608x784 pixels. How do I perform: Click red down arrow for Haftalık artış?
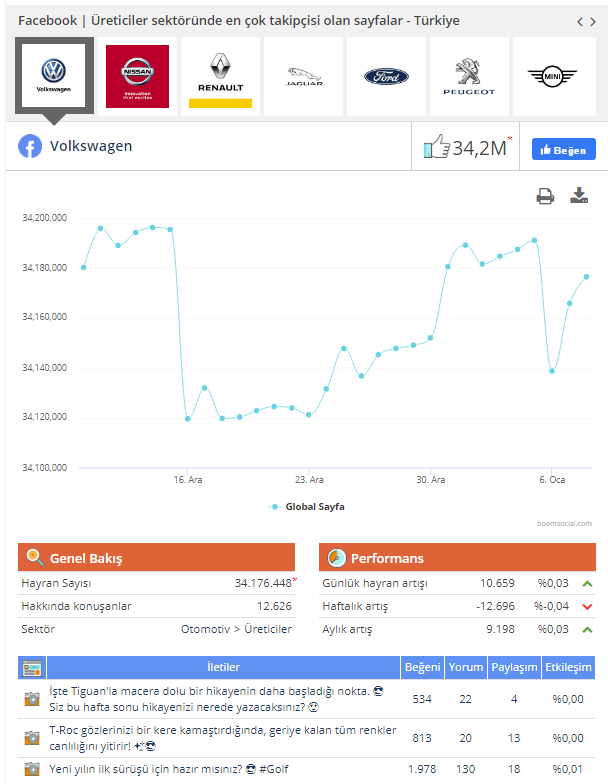tap(588, 606)
